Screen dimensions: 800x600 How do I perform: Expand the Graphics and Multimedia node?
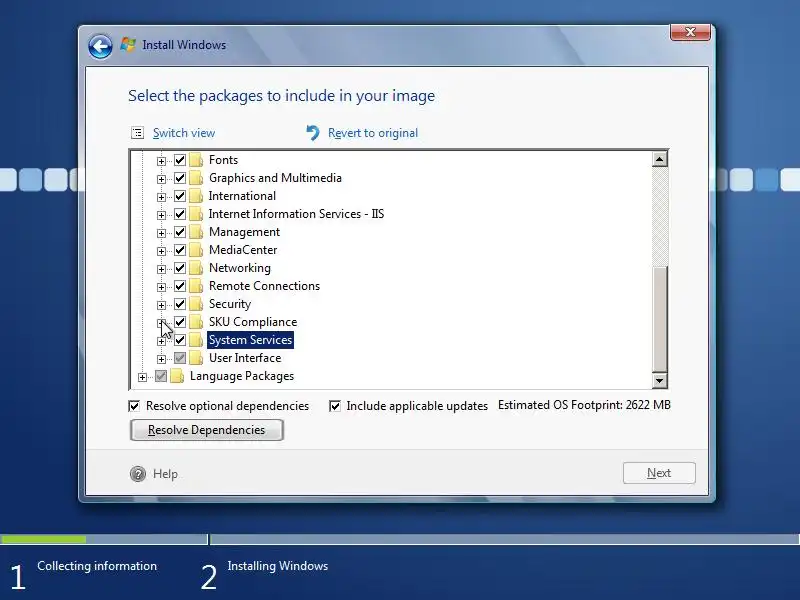pyautogui.click(x=161, y=179)
